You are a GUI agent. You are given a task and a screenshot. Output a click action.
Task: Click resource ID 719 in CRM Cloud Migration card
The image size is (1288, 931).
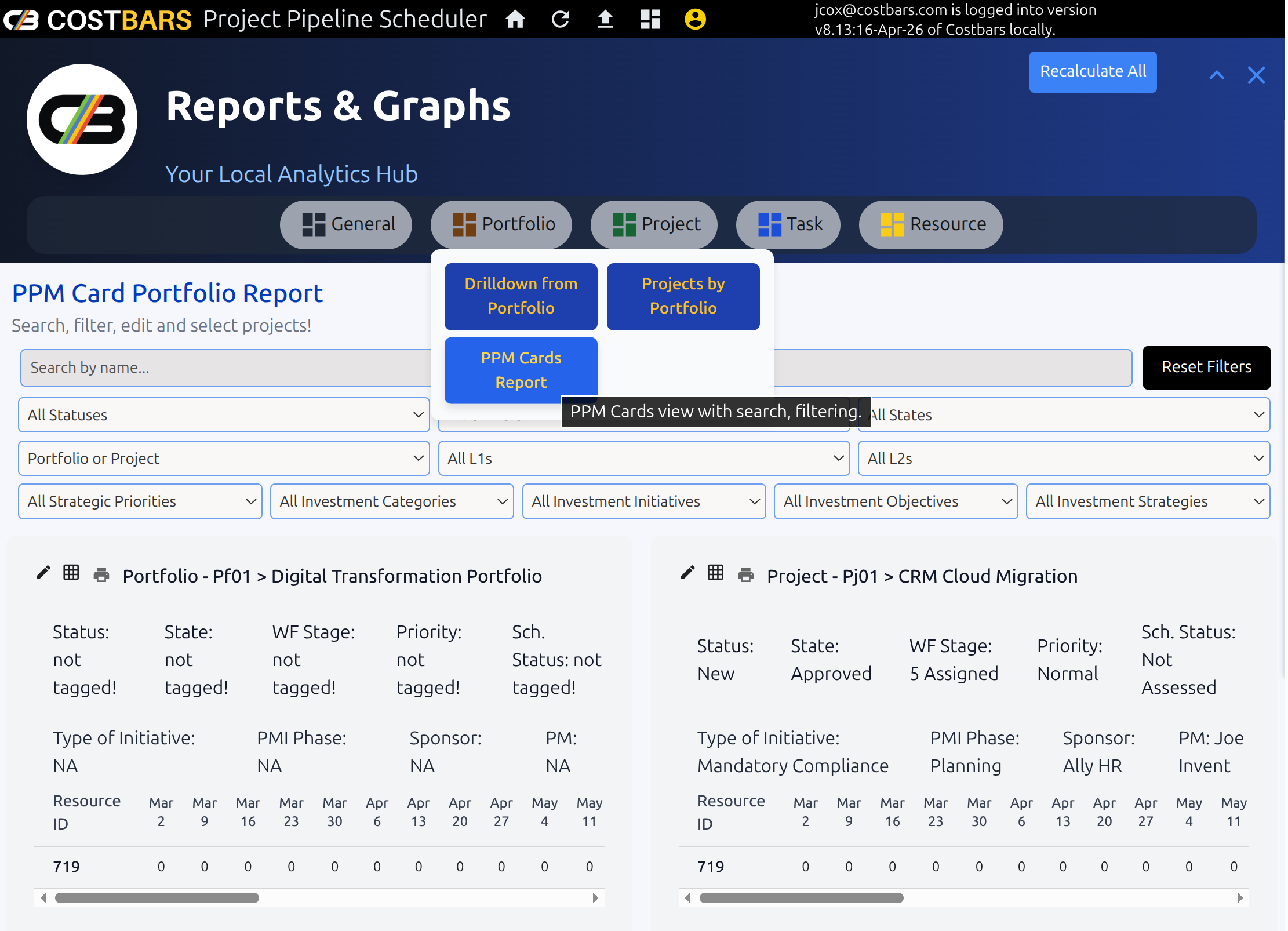711,867
